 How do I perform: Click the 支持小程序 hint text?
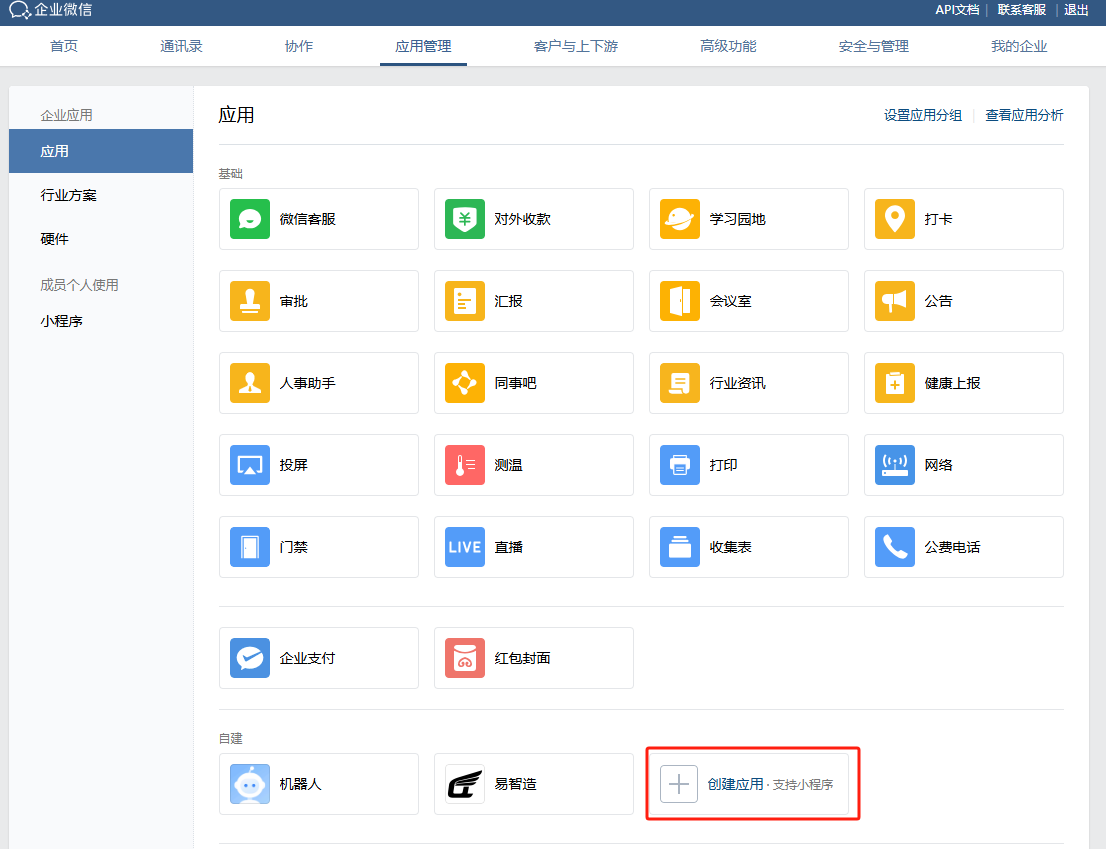pos(803,785)
